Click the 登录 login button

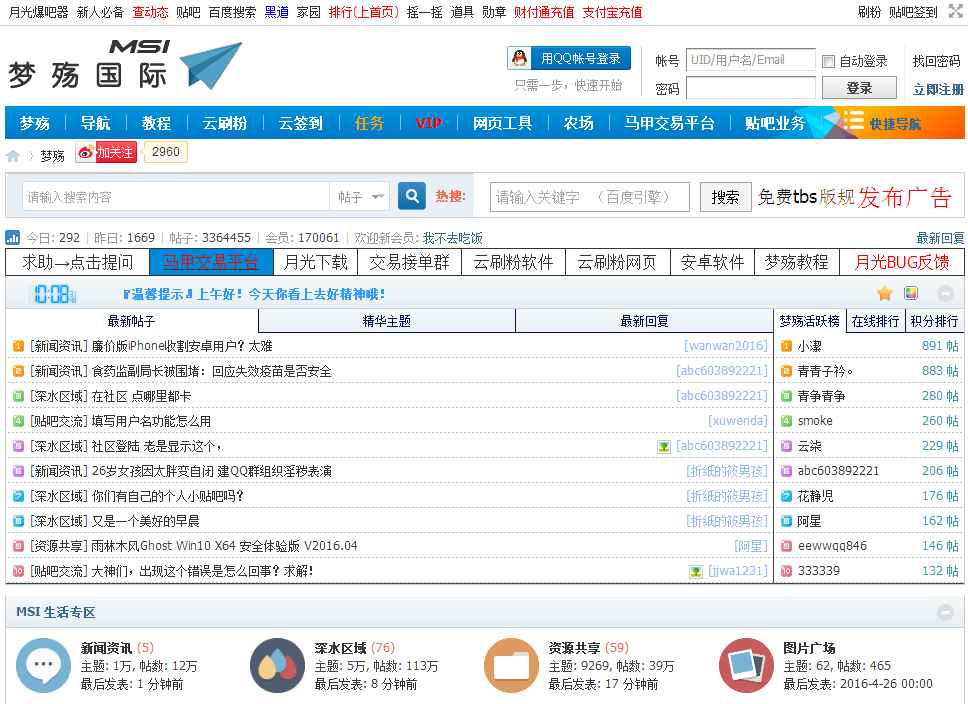click(x=858, y=88)
